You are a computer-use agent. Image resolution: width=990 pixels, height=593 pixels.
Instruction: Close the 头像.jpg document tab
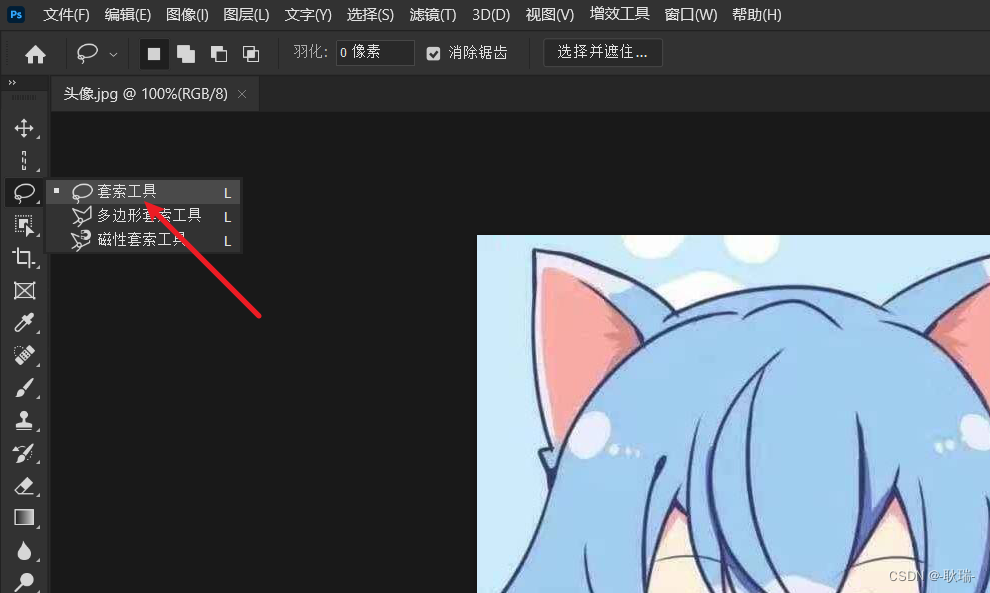242,94
